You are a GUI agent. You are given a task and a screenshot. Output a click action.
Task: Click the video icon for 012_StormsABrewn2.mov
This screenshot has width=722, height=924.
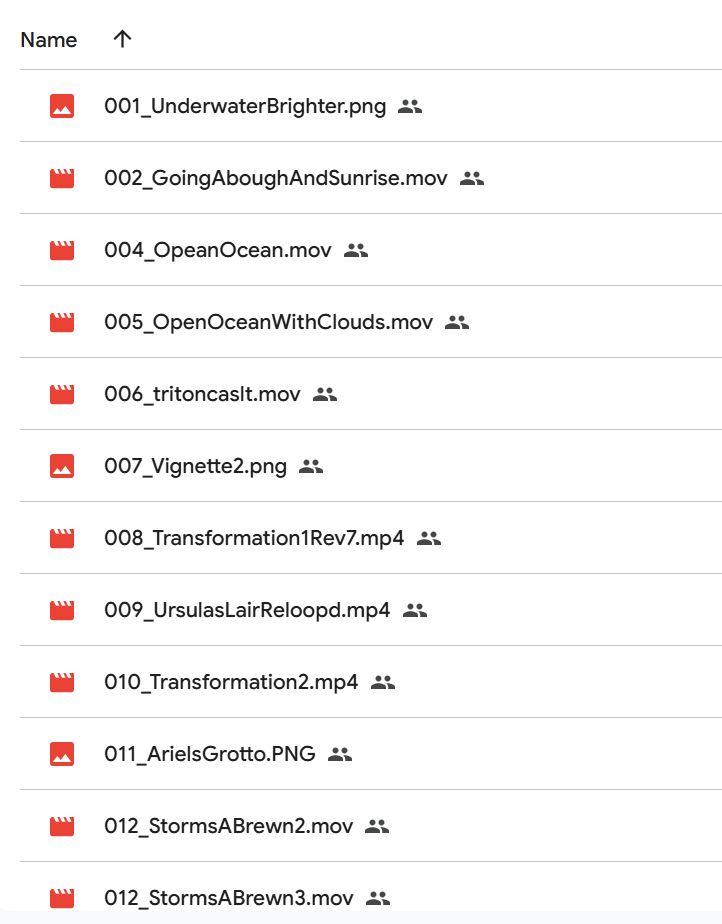(x=62, y=826)
